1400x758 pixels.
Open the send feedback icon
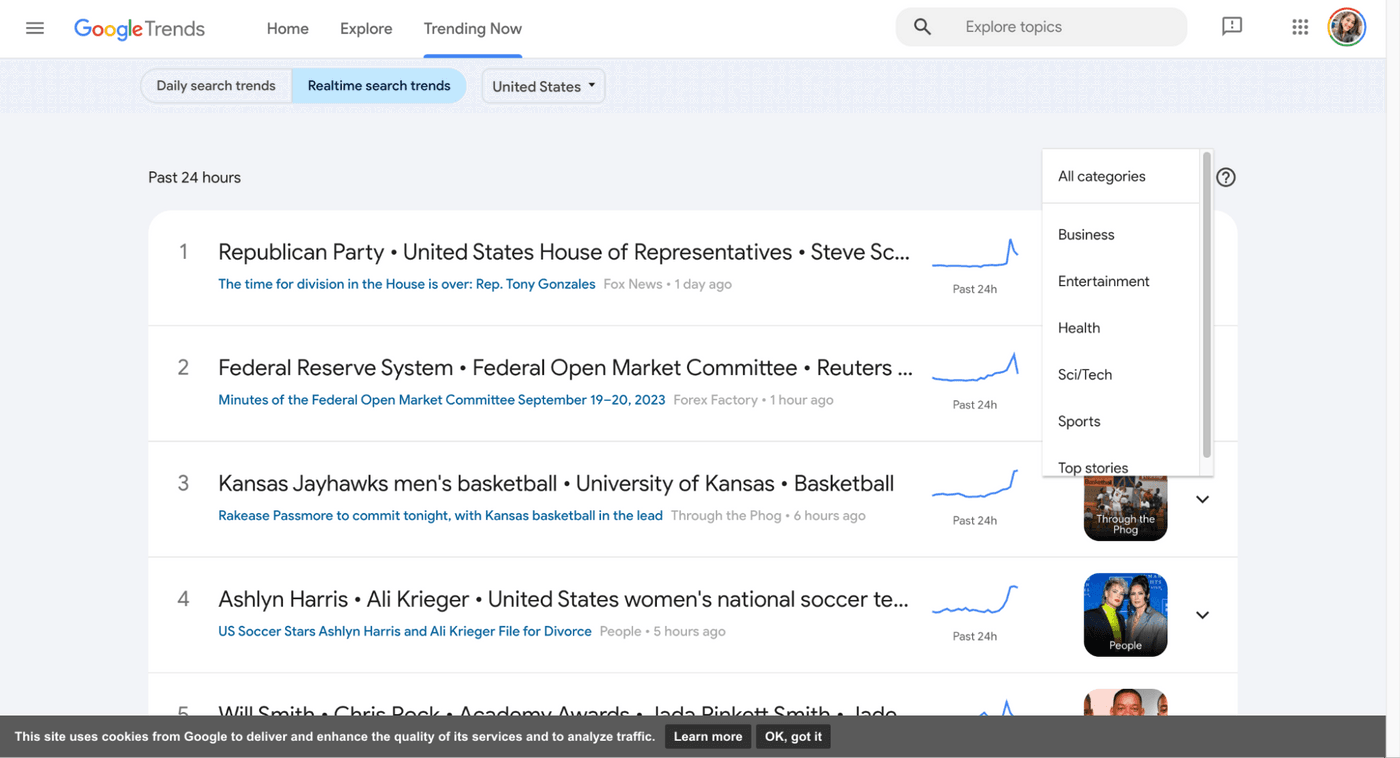coord(1232,27)
